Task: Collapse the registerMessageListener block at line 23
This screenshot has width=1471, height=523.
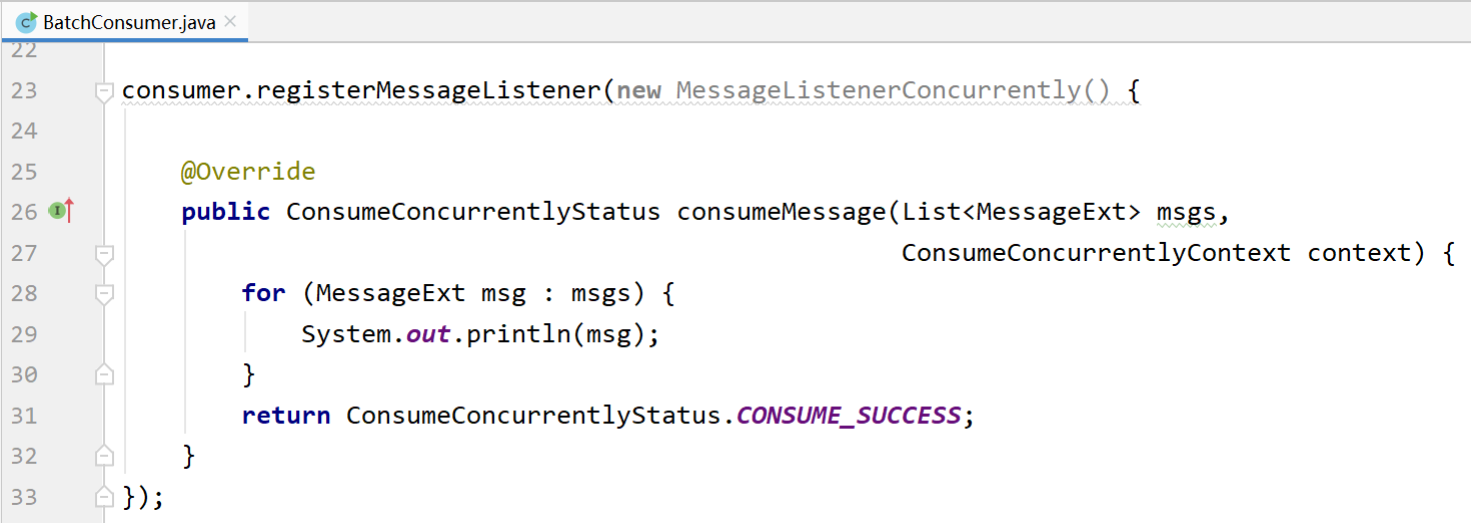Action: click(x=104, y=92)
